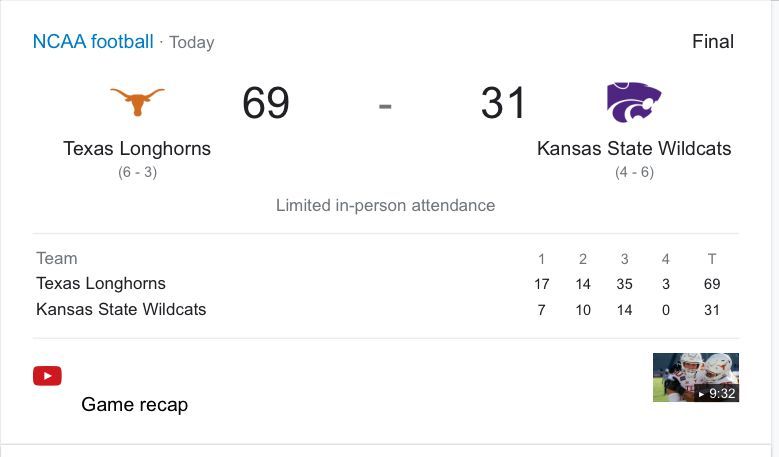This screenshot has width=779, height=457.
Task: Click Texas third quarter score of 35
Action: click(x=624, y=284)
